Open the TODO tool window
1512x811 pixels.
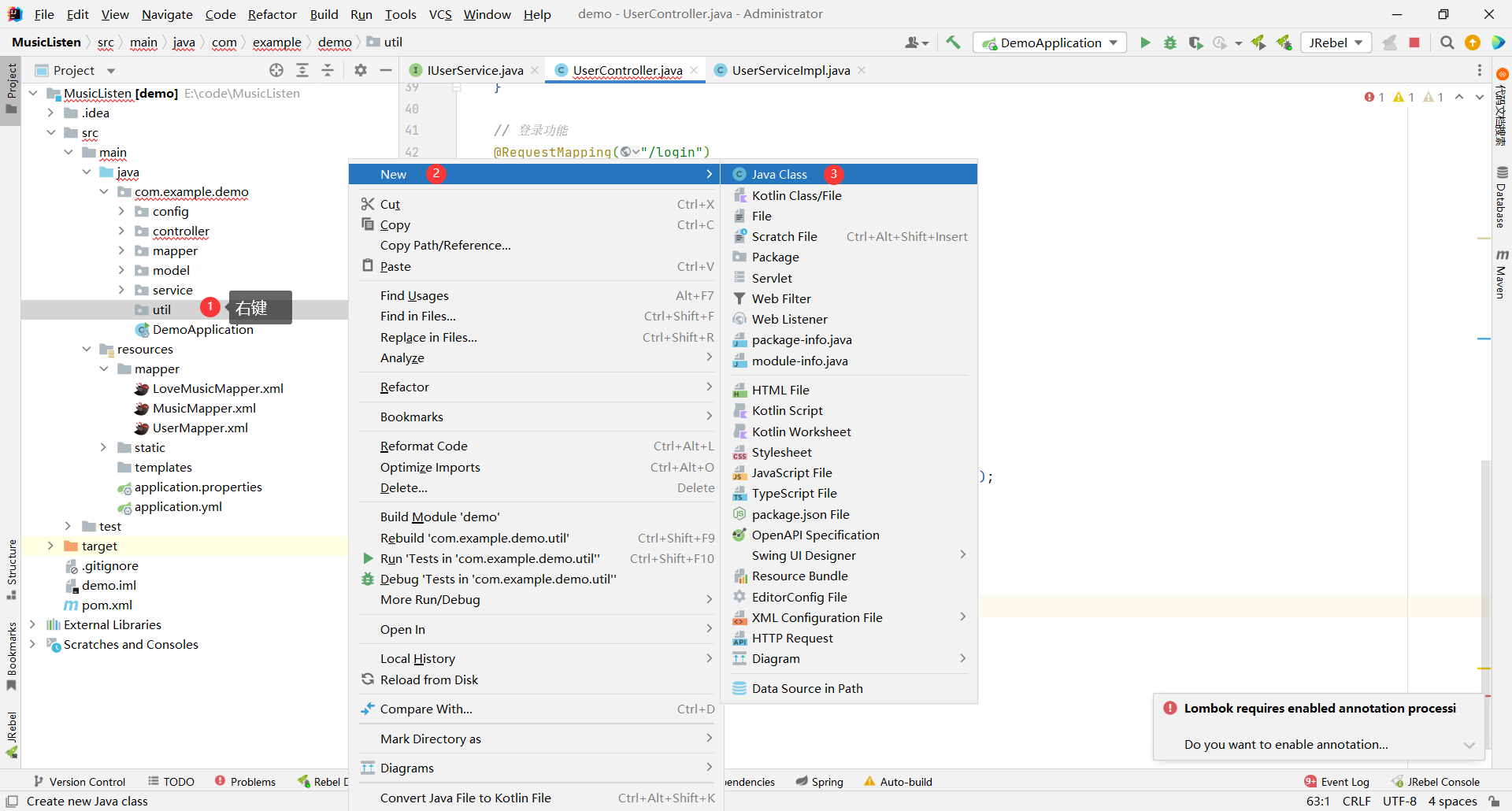point(171,782)
